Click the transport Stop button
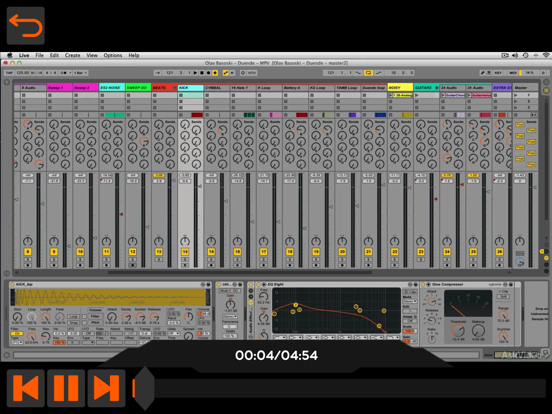 tap(202, 73)
